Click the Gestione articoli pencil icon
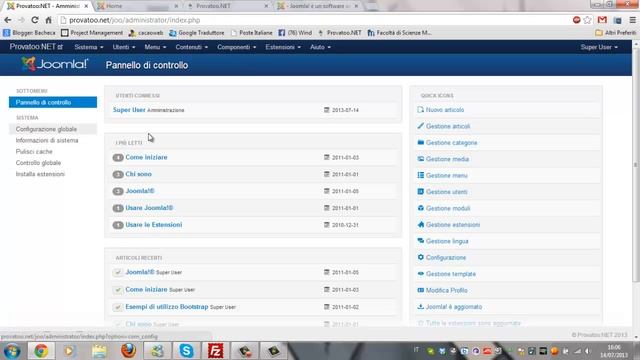 pyautogui.click(x=421, y=126)
